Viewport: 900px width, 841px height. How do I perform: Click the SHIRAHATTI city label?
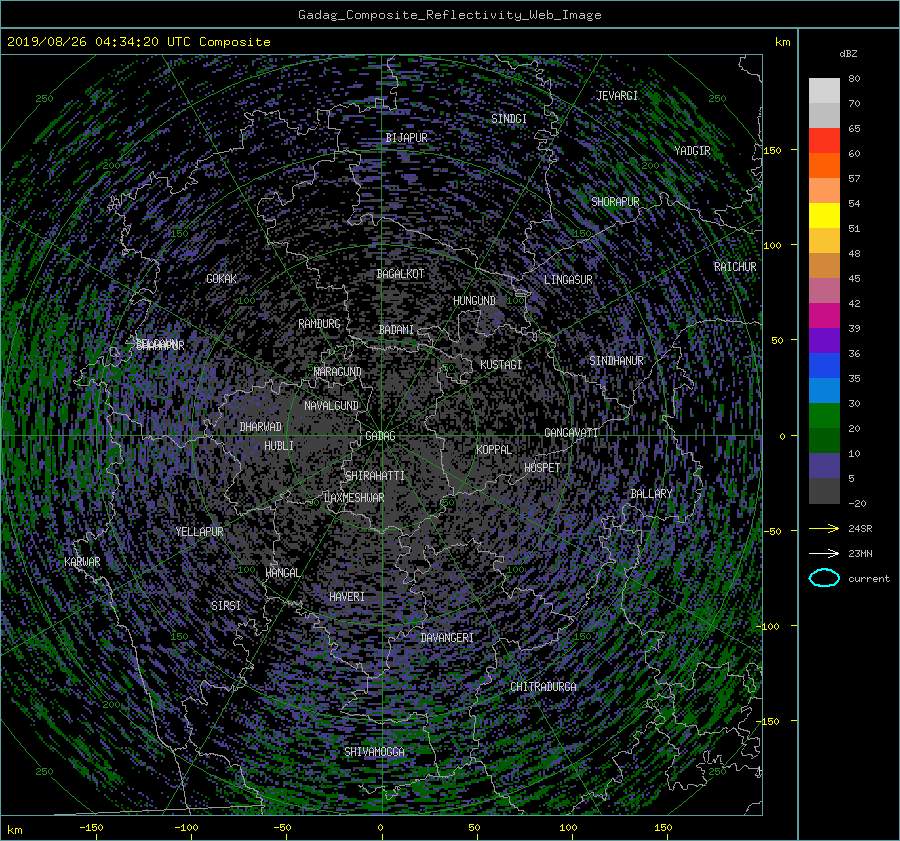[375, 476]
